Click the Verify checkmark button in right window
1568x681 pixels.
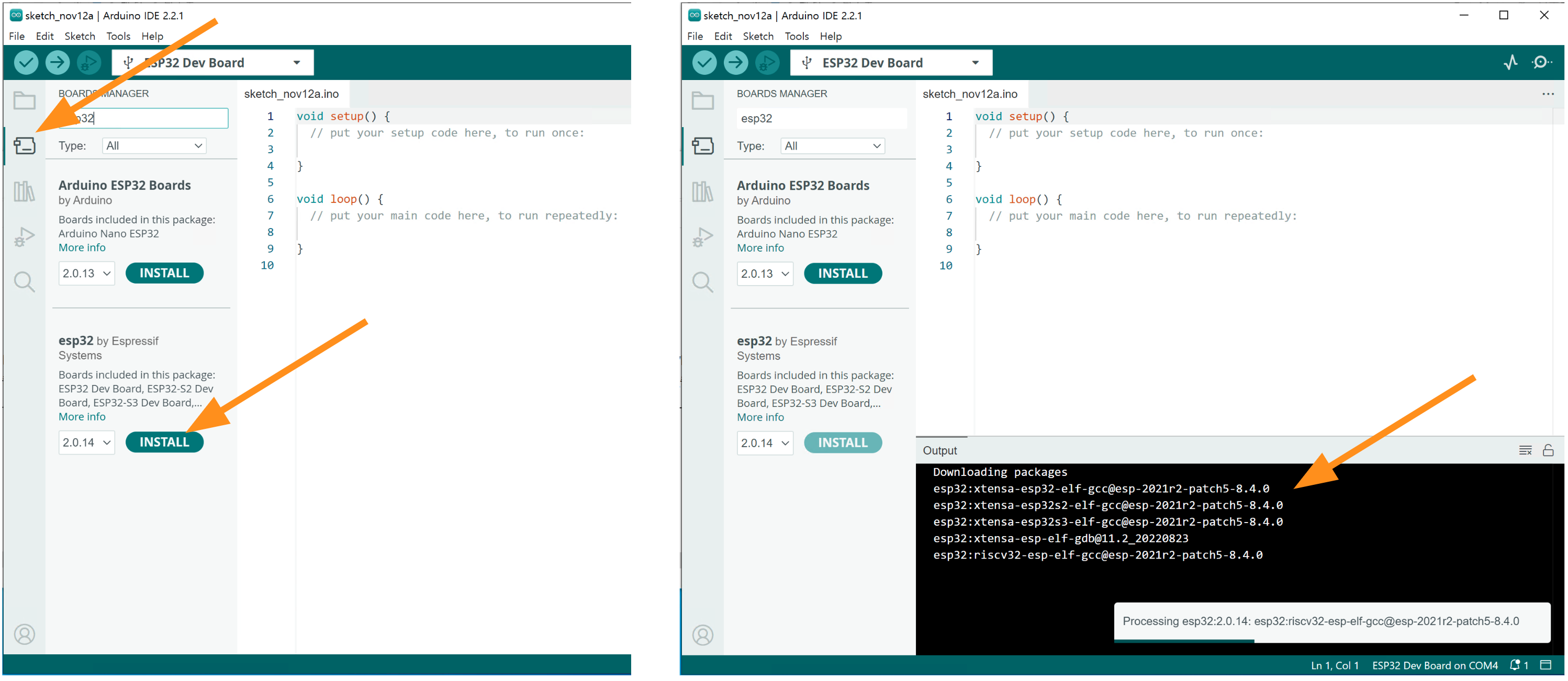tap(704, 62)
